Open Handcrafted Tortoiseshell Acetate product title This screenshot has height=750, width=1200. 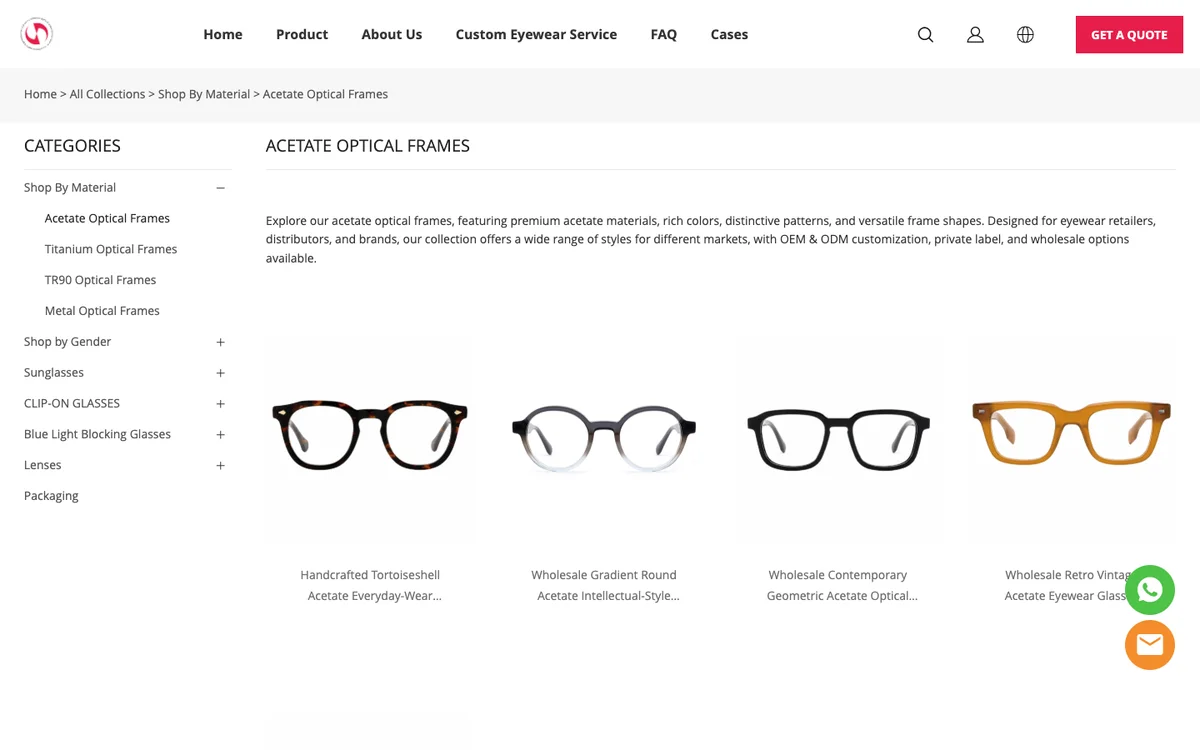pos(370,585)
